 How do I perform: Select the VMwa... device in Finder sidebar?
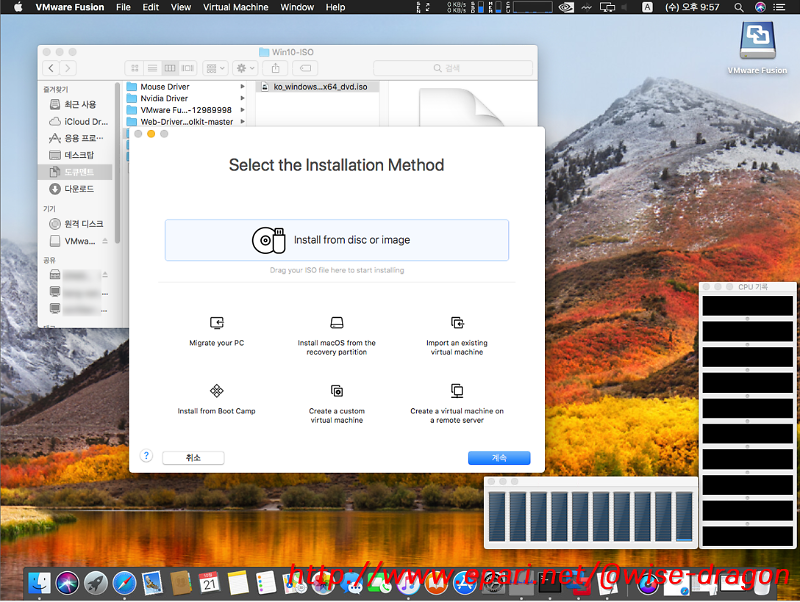click(75, 241)
